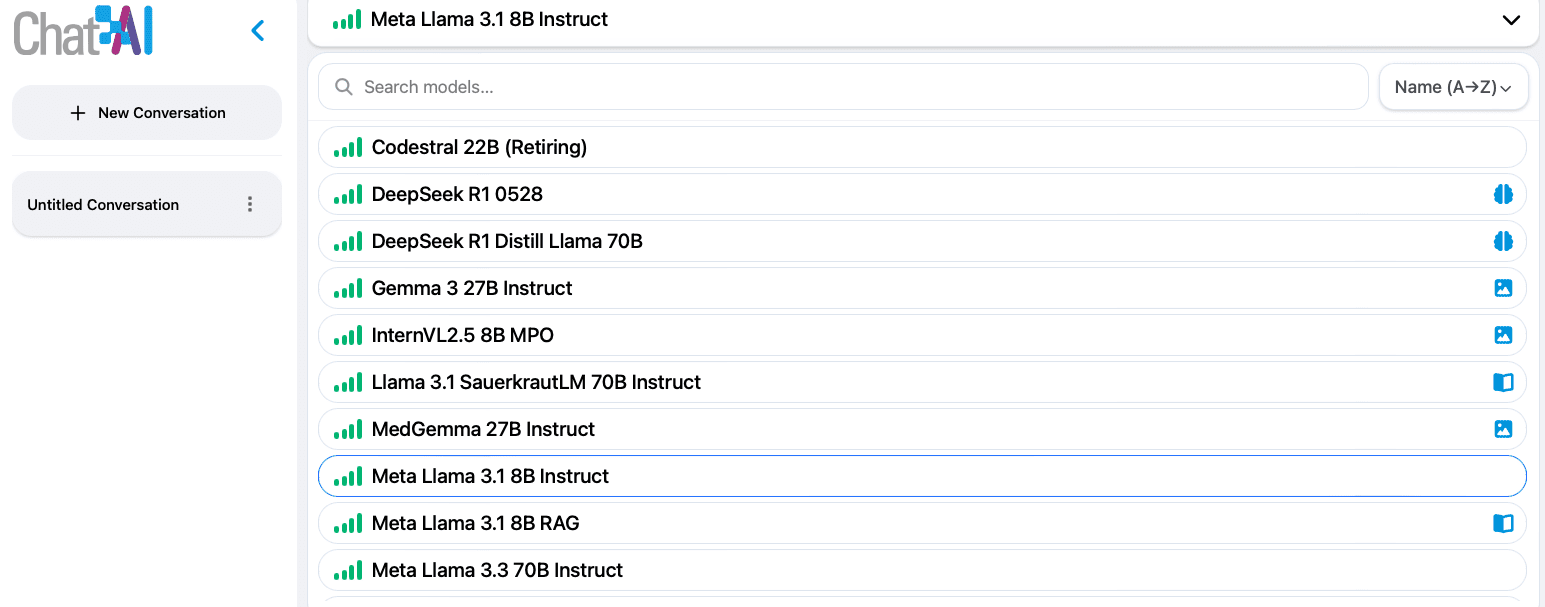The height and width of the screenshot is (607, 1545).
Task: Choose InternVL2.5 8B MPO model
Action: click(922, 335)
